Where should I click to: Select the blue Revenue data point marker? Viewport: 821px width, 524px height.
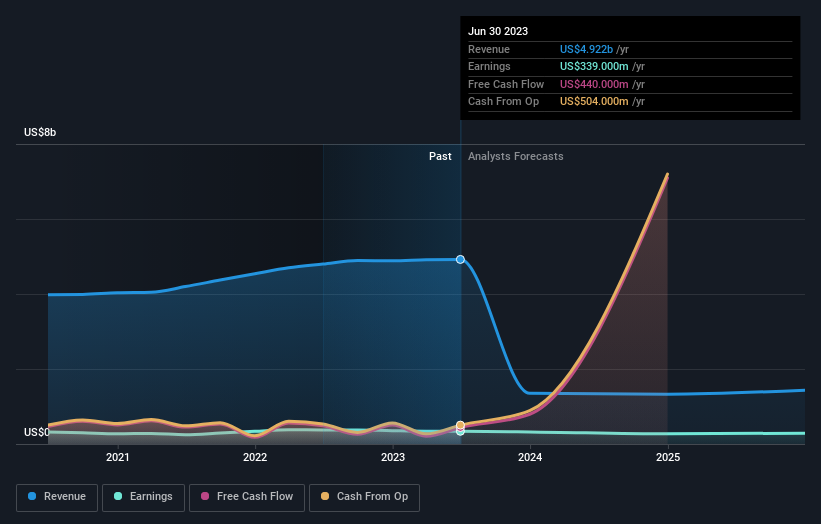click(x=460, y=260)
